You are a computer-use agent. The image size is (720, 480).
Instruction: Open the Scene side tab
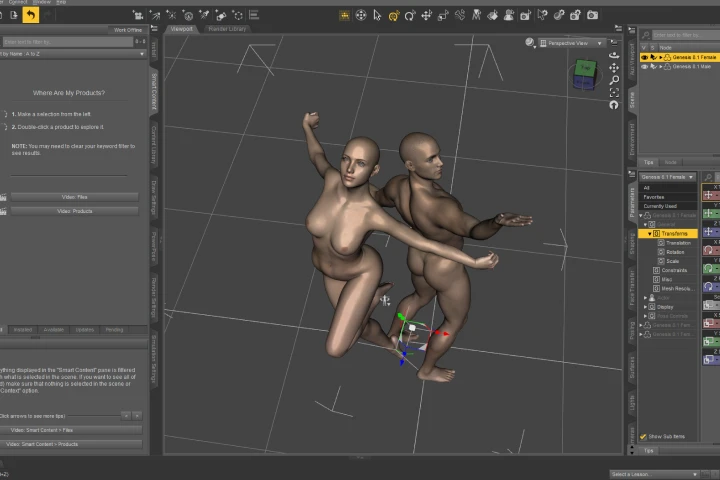632,99
